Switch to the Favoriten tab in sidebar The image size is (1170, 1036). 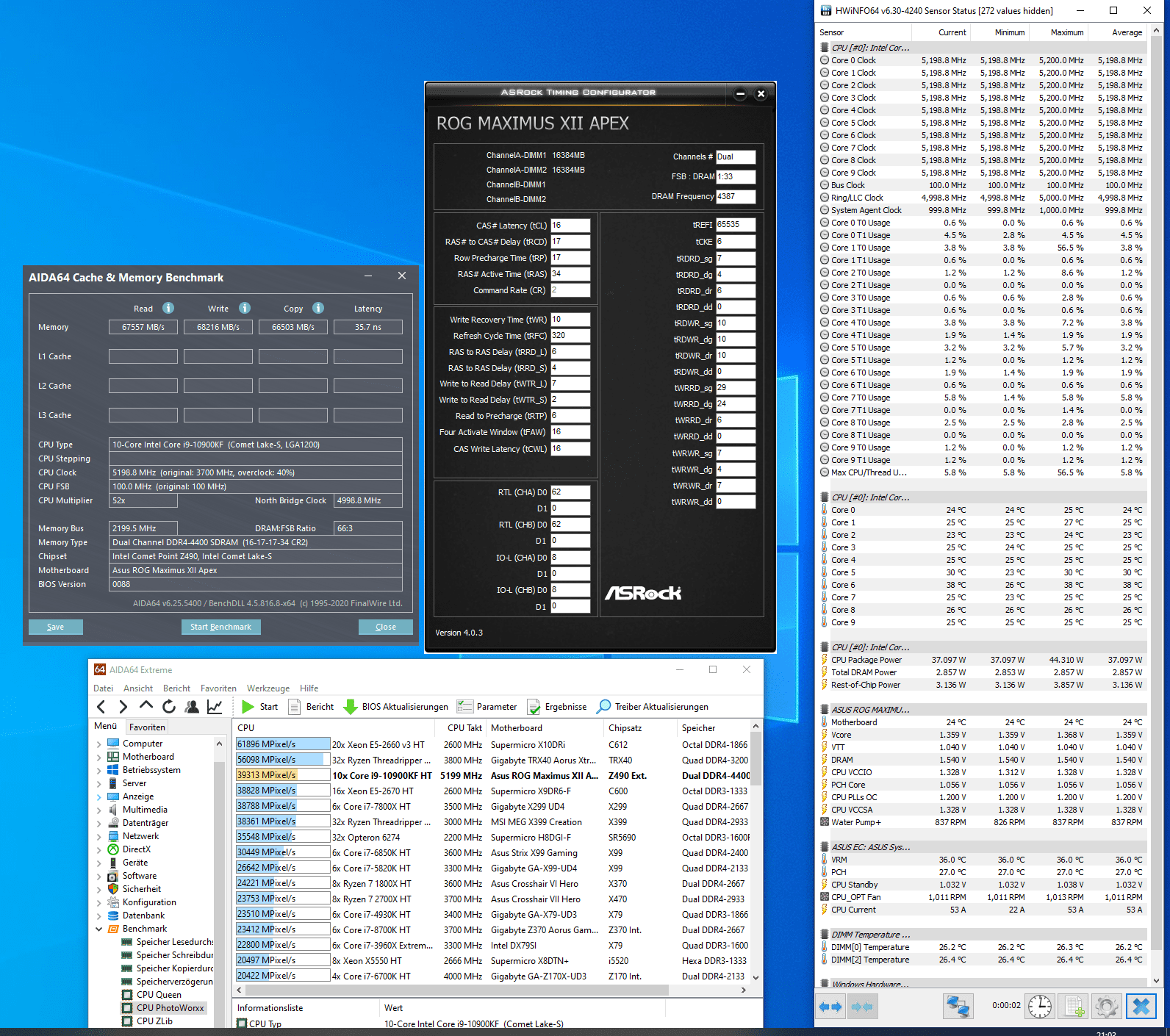click(147, 727)
